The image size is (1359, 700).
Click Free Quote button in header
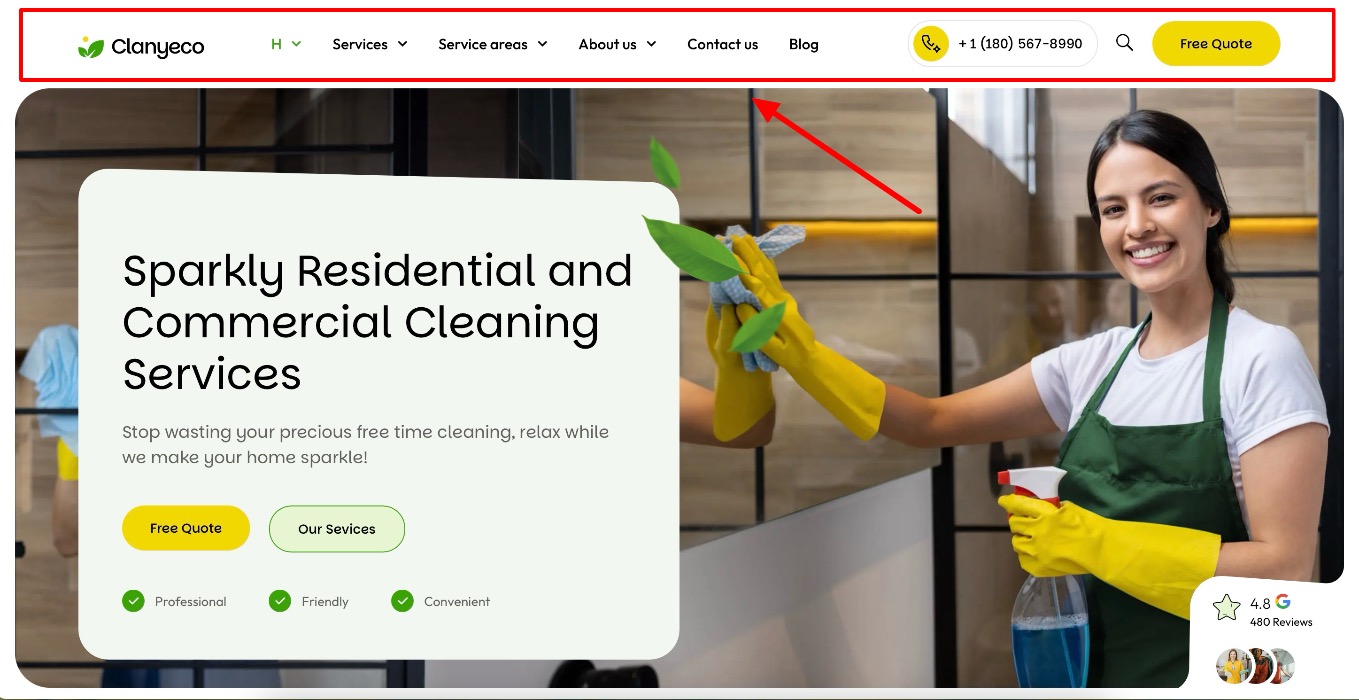tap(1216, 44)
